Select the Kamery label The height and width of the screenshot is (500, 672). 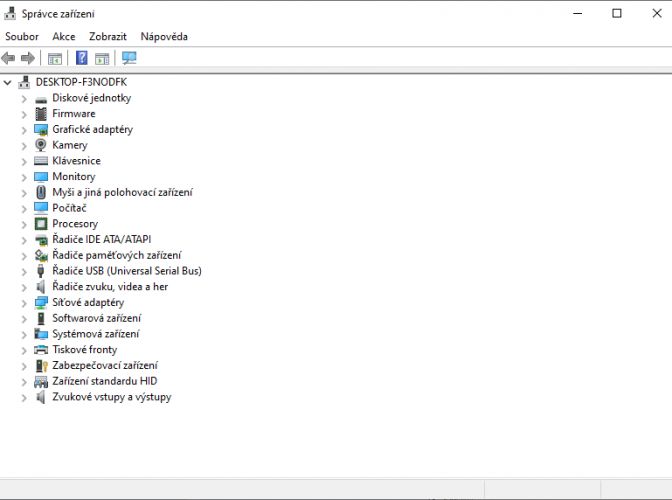(70, 145)
